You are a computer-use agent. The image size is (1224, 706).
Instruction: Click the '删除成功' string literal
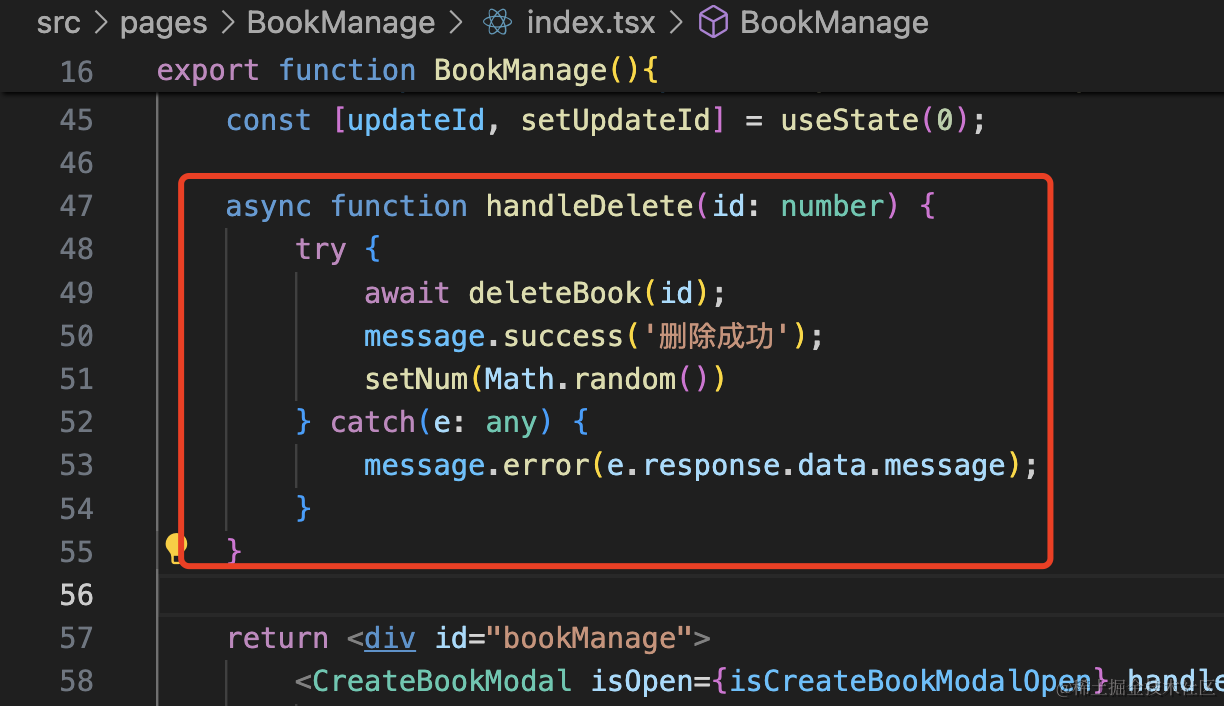coord(717,336)
